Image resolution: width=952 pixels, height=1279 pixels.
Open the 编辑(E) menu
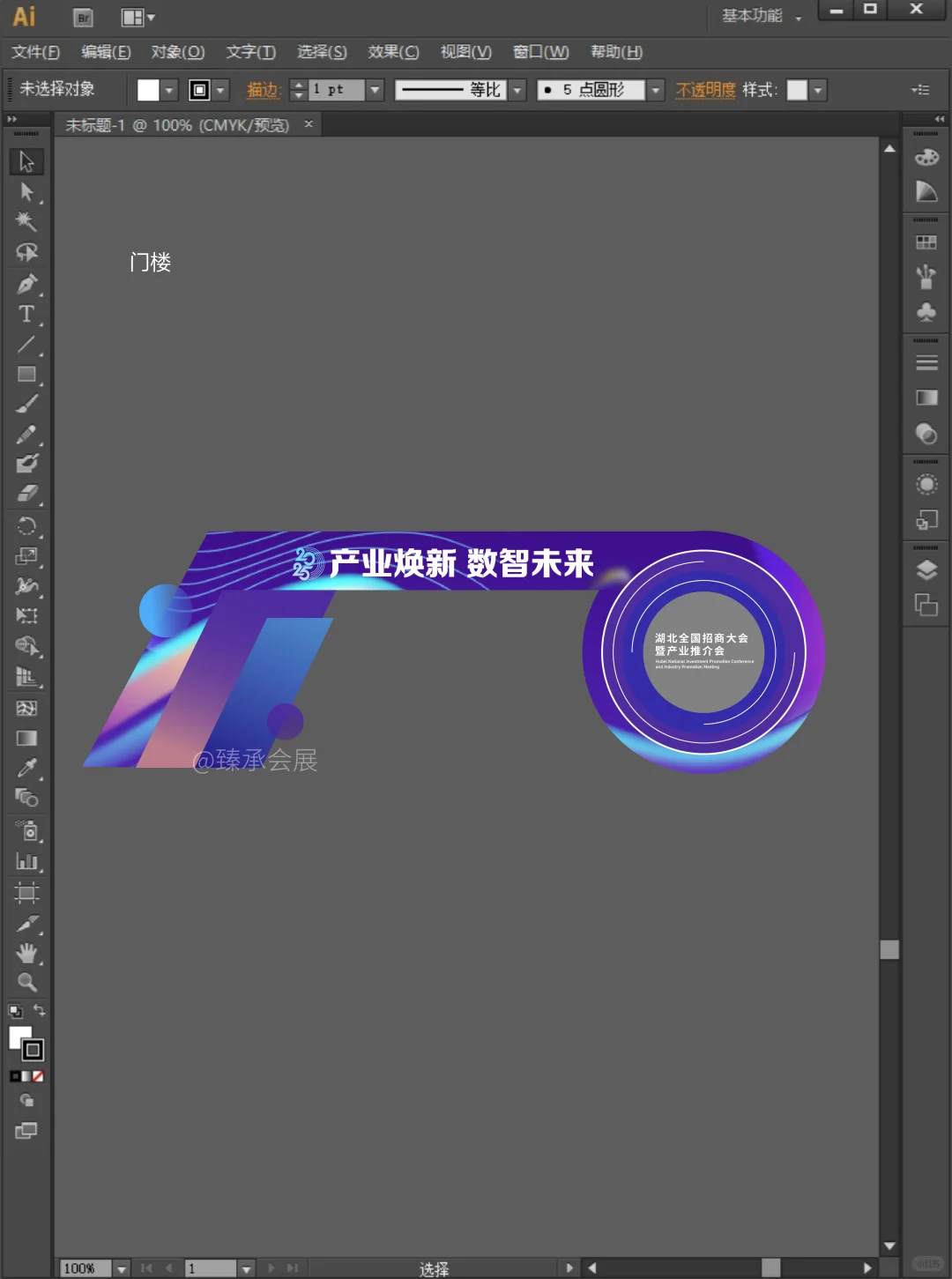tap(106, 52)
